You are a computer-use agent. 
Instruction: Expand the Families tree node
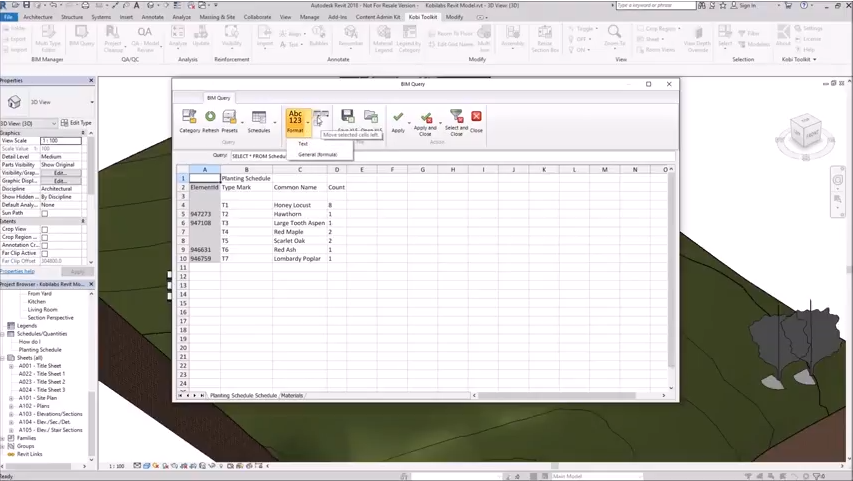point(3,438)
